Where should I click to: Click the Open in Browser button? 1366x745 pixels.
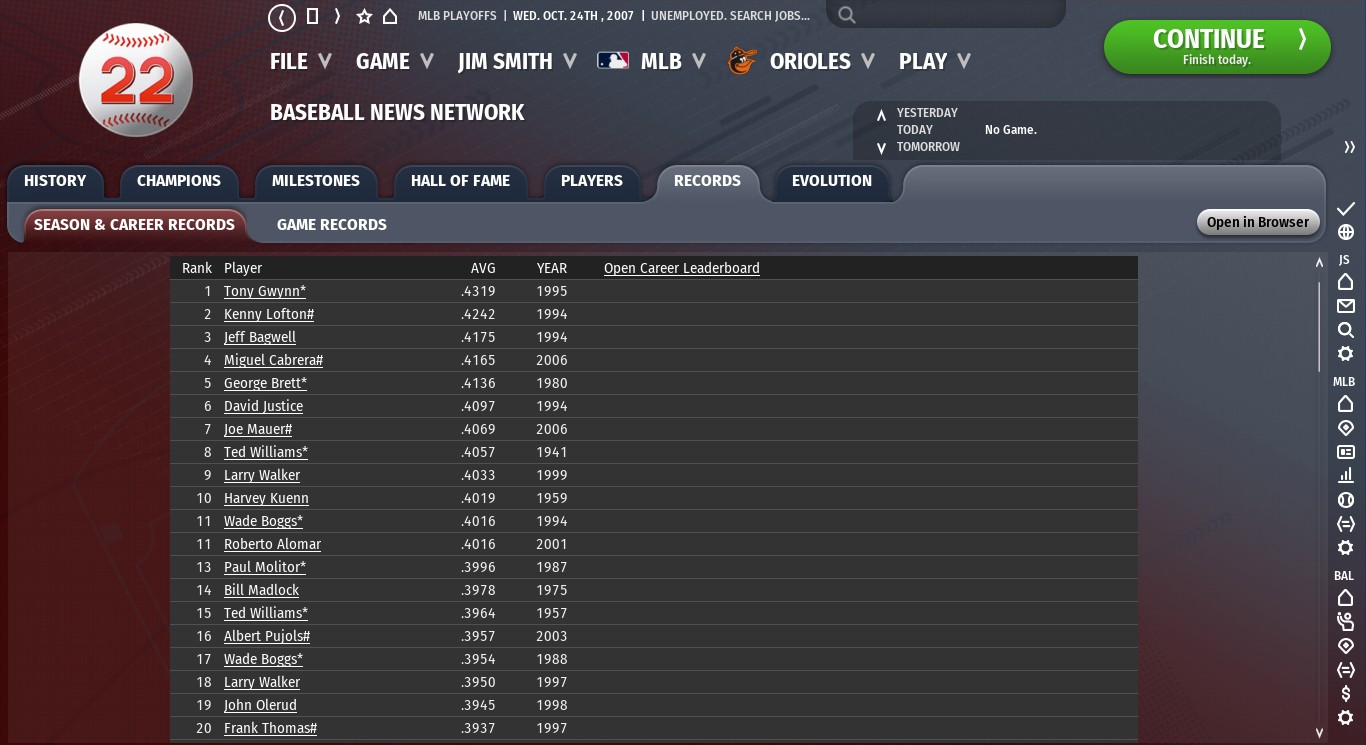coord(1257,222)
